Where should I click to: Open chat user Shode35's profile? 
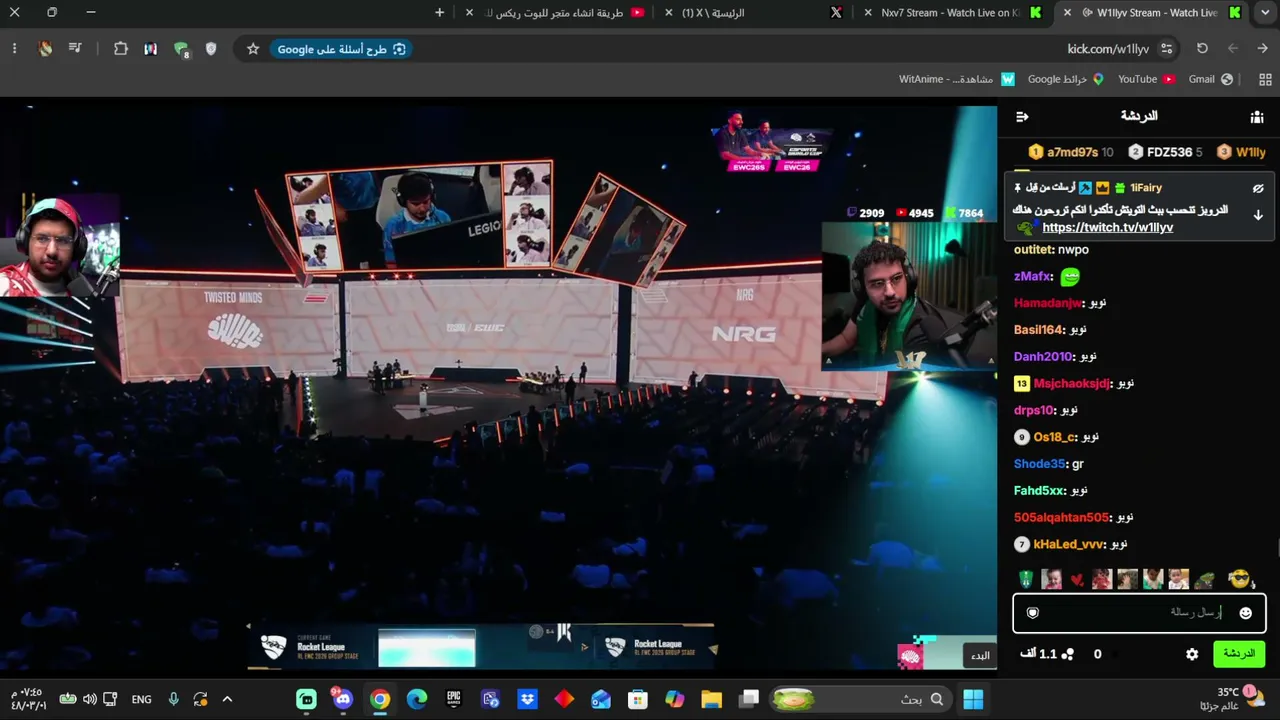(1040, 464)
